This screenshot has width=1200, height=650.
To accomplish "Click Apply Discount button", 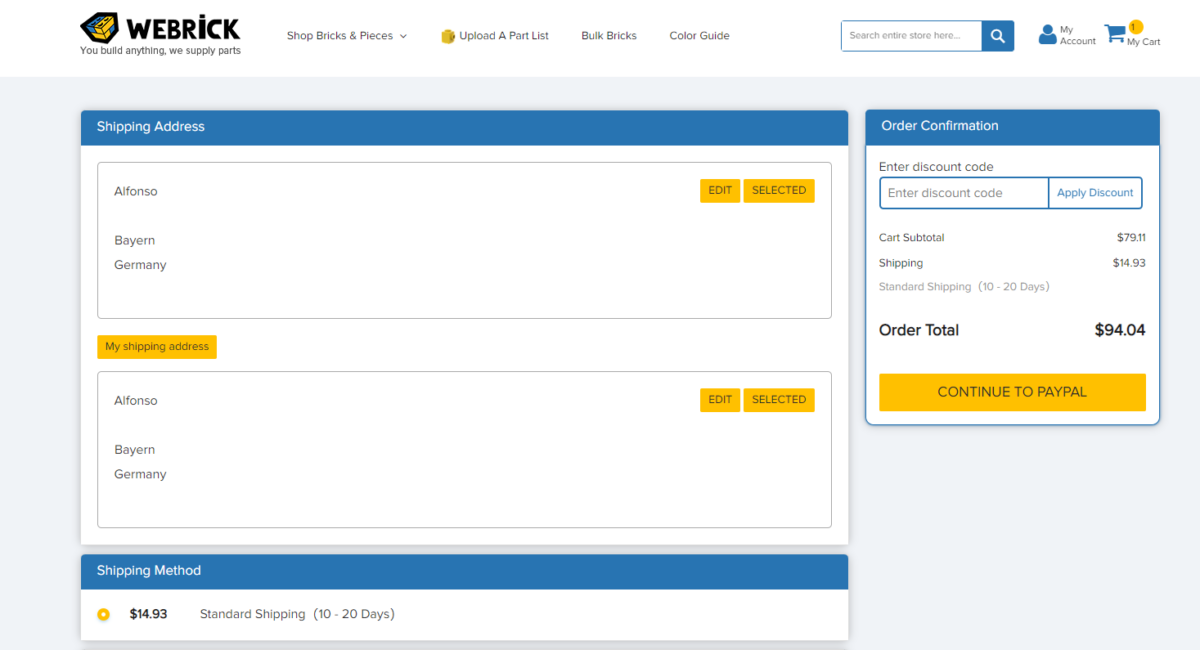I will [x=1095, y=193].
